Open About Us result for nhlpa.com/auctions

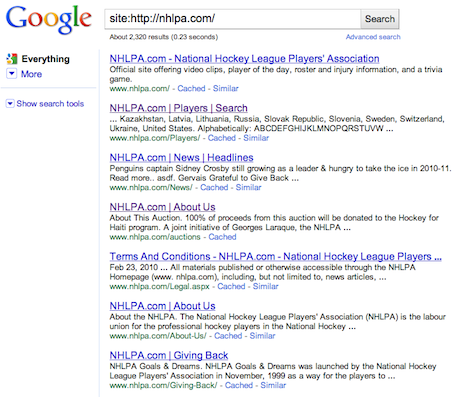(162, 207)
